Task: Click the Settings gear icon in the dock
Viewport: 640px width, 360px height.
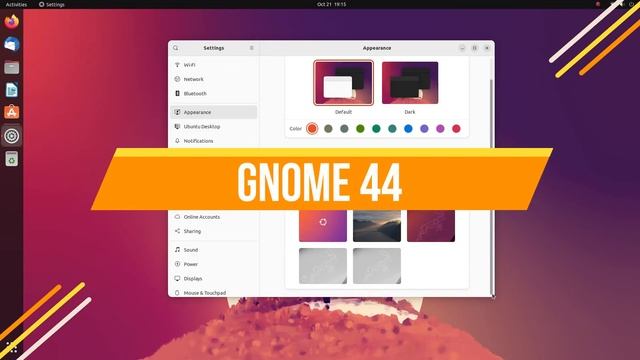Action: pyautogui.click(x=11, y=136)
